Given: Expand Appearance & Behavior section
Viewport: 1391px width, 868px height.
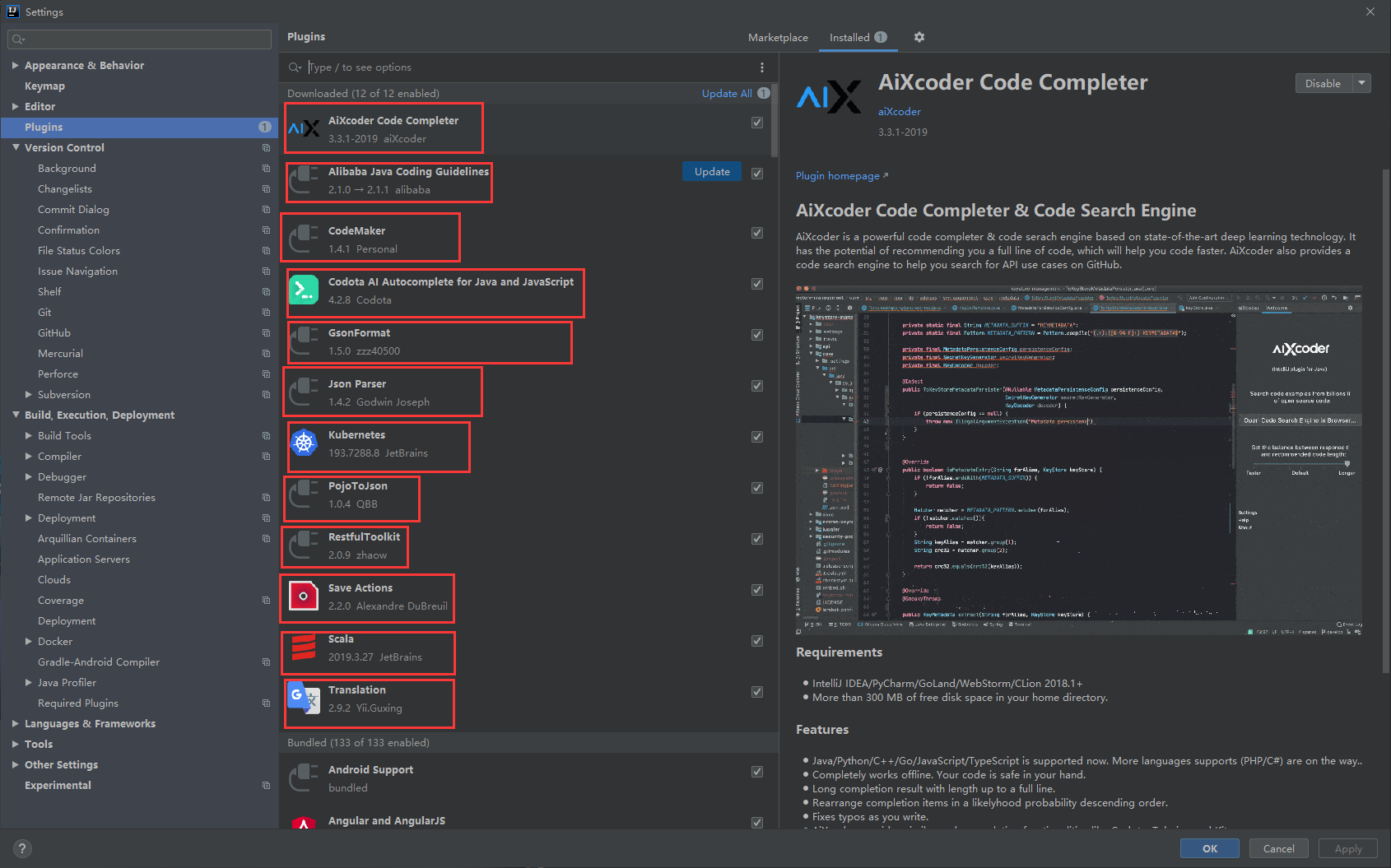Looking at the screenshot, I should (16, 65).
